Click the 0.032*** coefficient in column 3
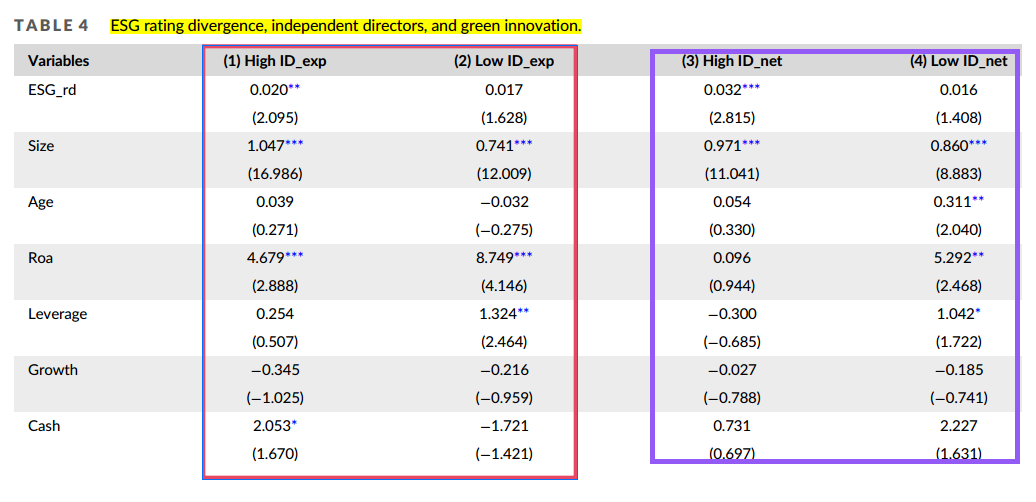1036x502 pixels. [x=732, y=90]
